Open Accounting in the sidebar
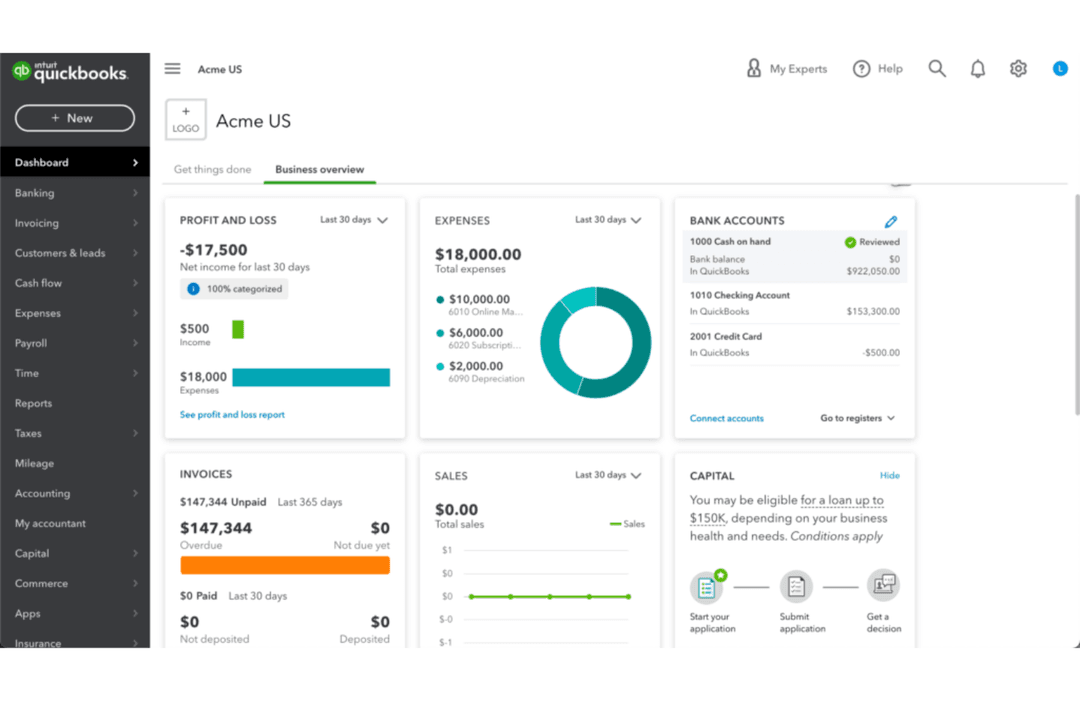Image resolution: width=1080 pixels, height=720 pixels. coord(75,493)
